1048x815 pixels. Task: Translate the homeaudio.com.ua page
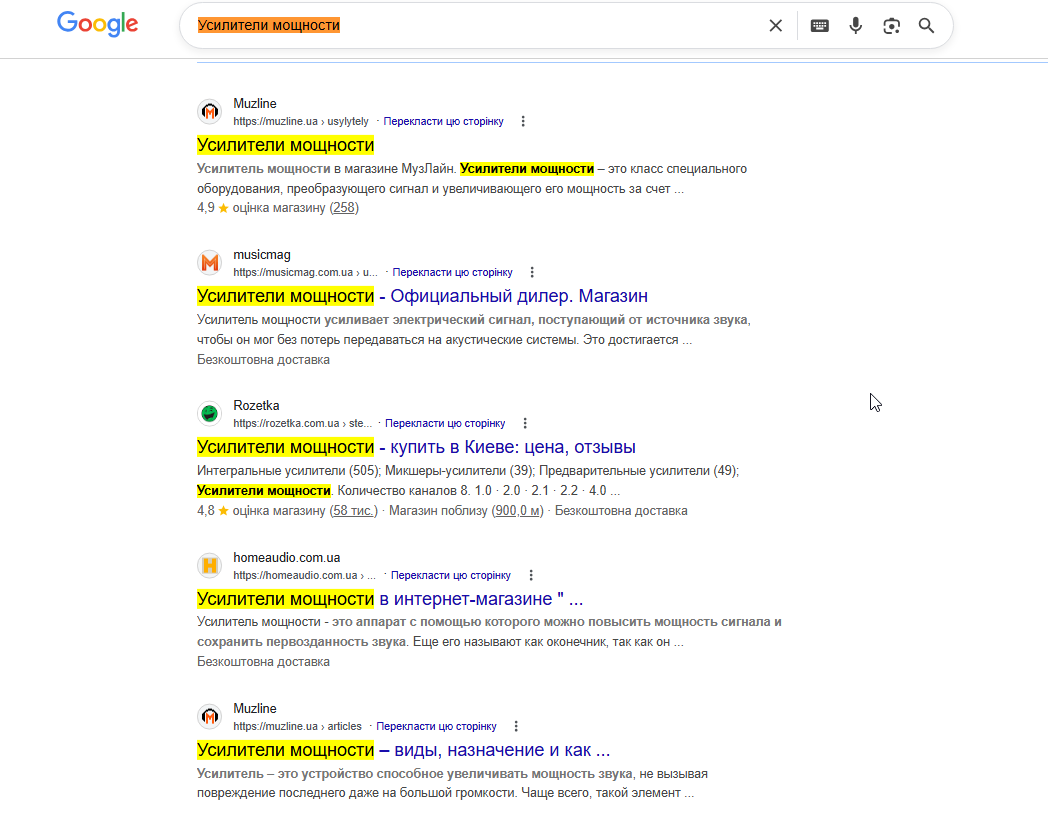[x=450, y=575]
